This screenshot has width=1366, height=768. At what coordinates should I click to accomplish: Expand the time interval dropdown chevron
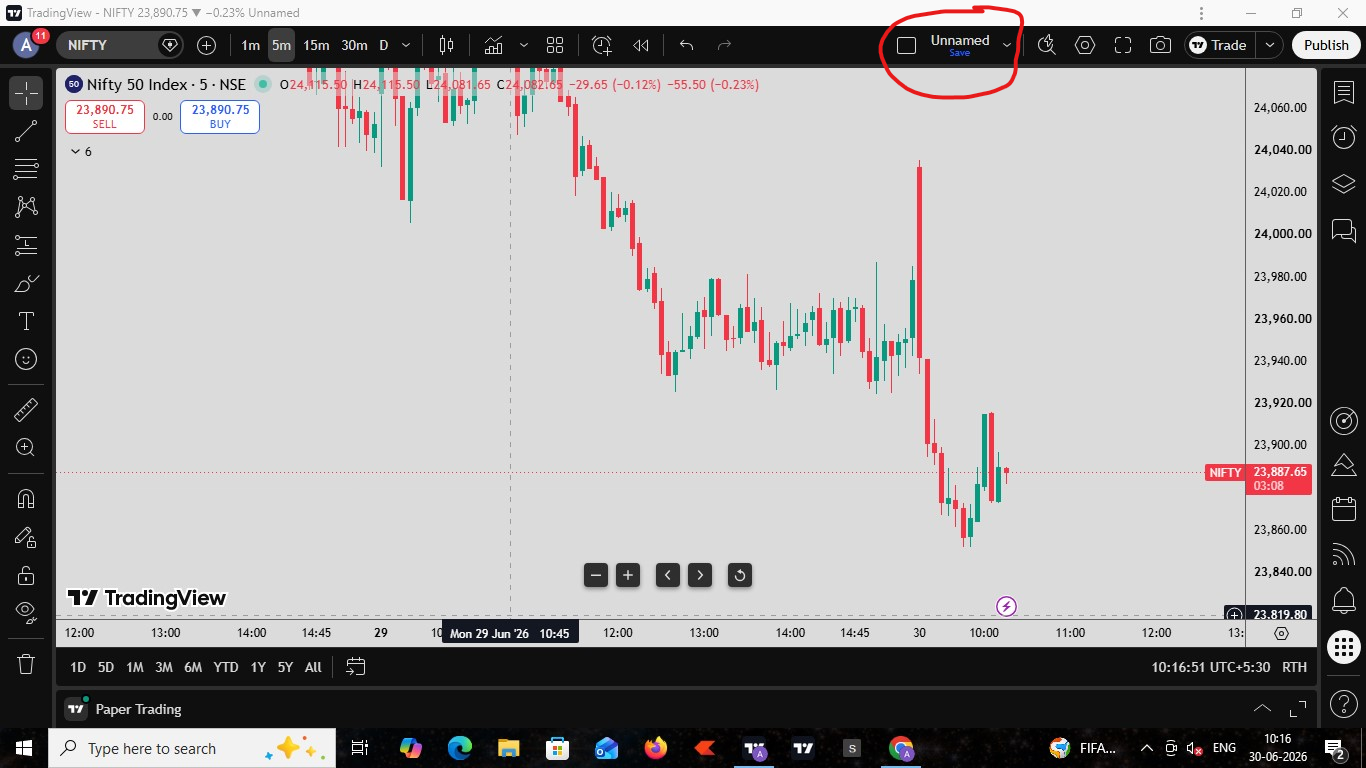[x=406, y=45]
